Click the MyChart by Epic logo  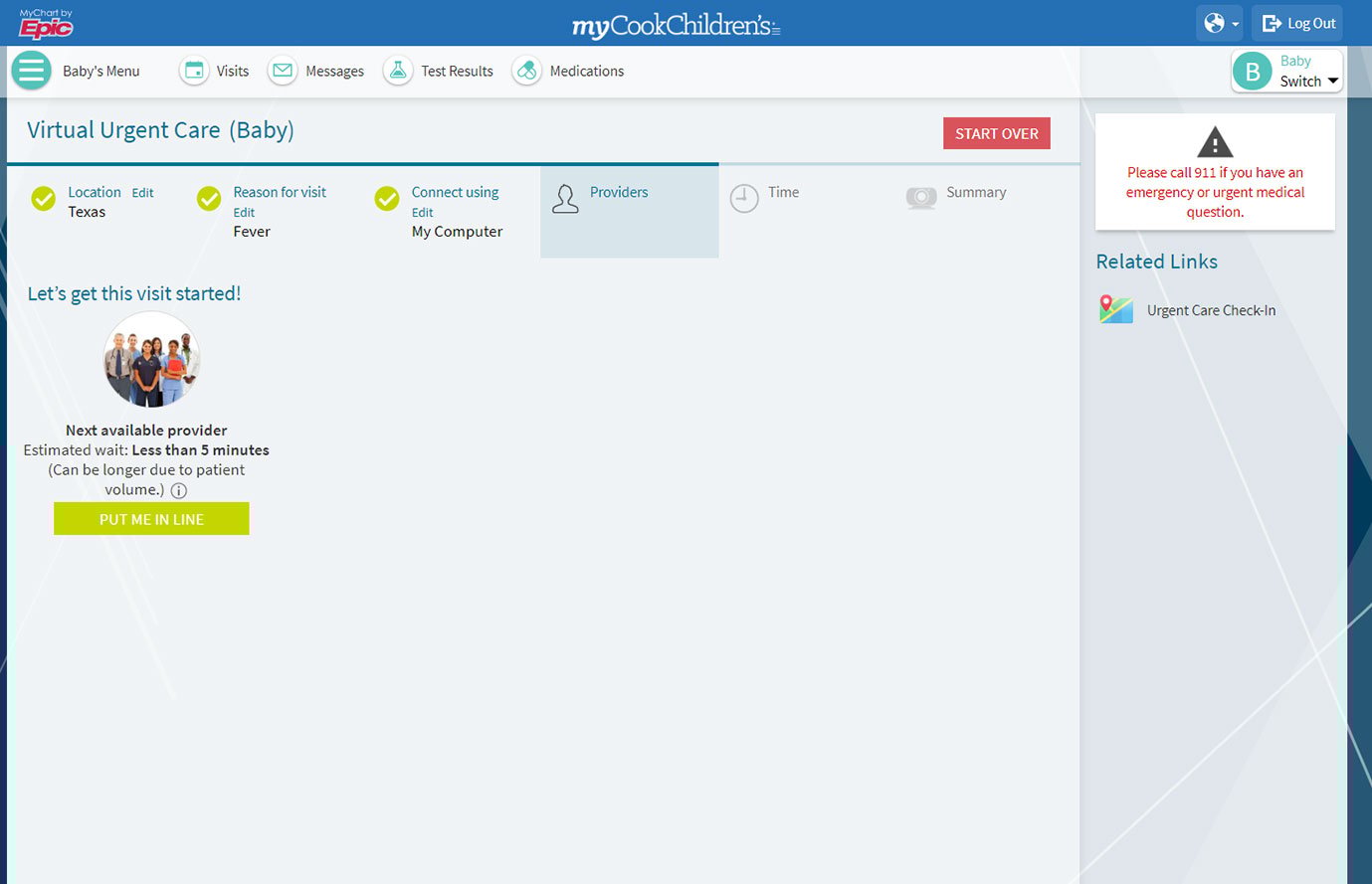pyautogui.click(x=46, y=23)
